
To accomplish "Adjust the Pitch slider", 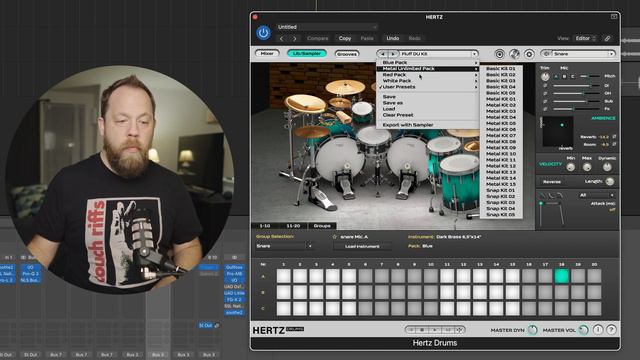I will pyautogui.click(x=590, y=76).
